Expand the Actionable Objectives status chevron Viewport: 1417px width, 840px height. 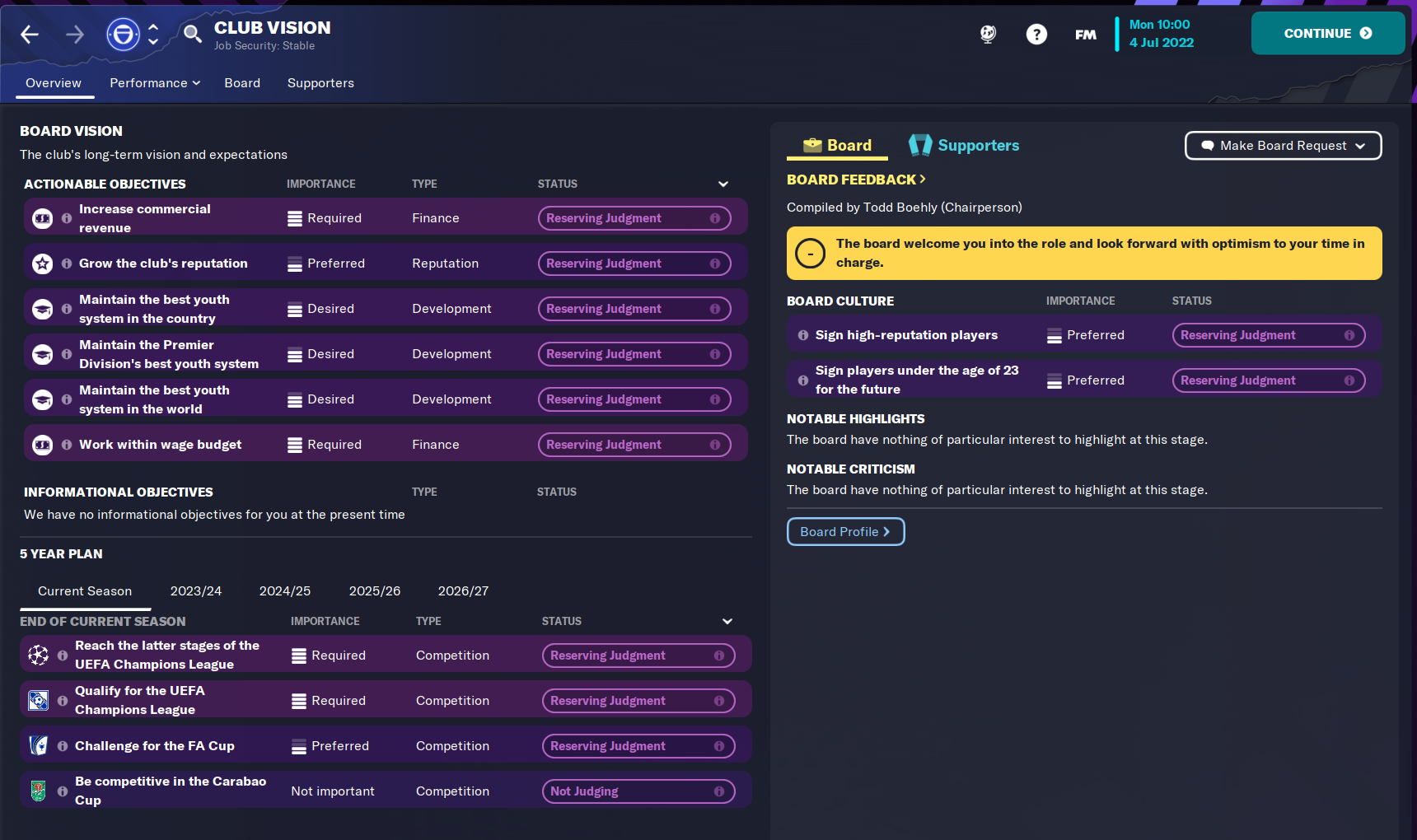pyautogui.click(x=723, y=184)
